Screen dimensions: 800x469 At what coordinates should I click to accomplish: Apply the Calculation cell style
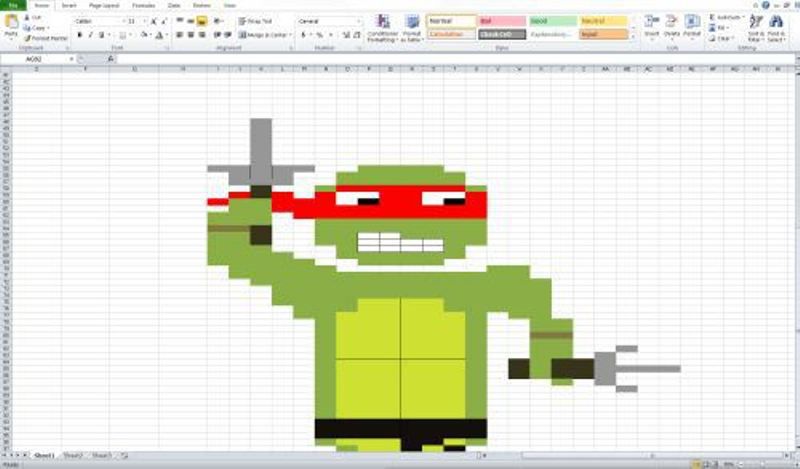coord(451,34)
